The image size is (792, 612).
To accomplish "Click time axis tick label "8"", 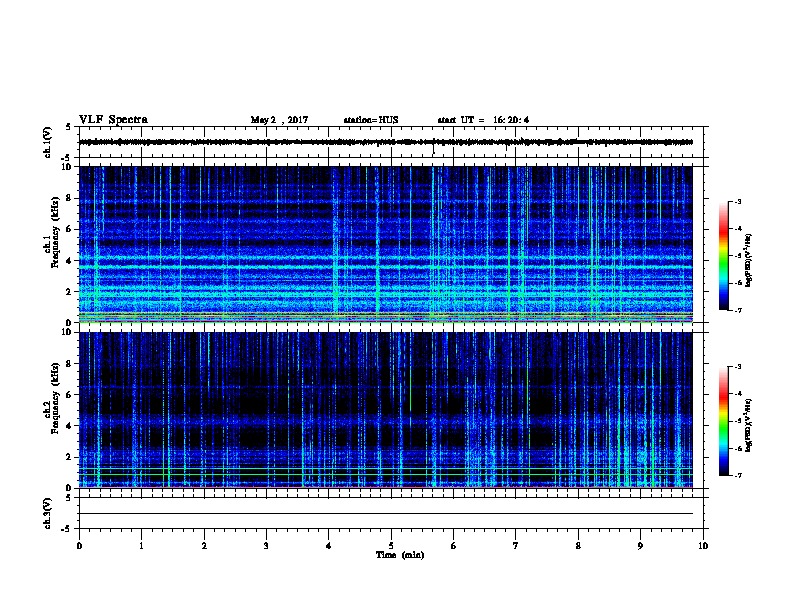I will (578, 546).
